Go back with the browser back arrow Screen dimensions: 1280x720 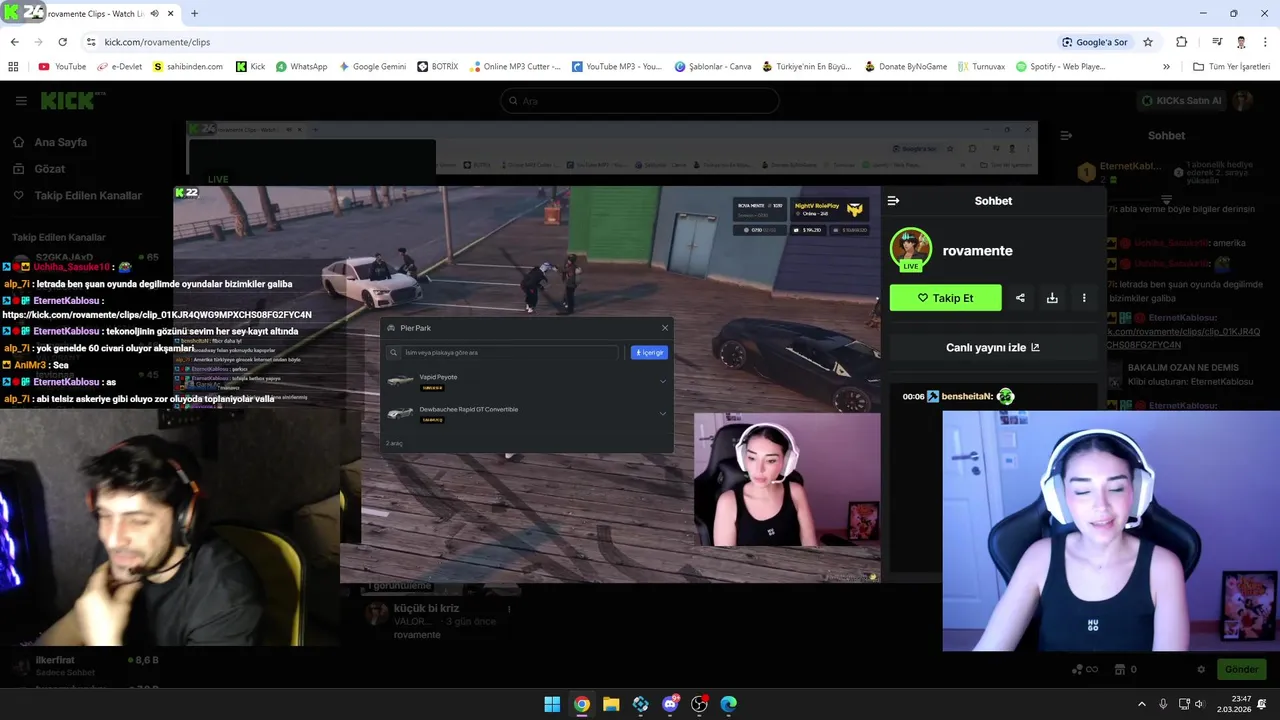coord(14,42)
